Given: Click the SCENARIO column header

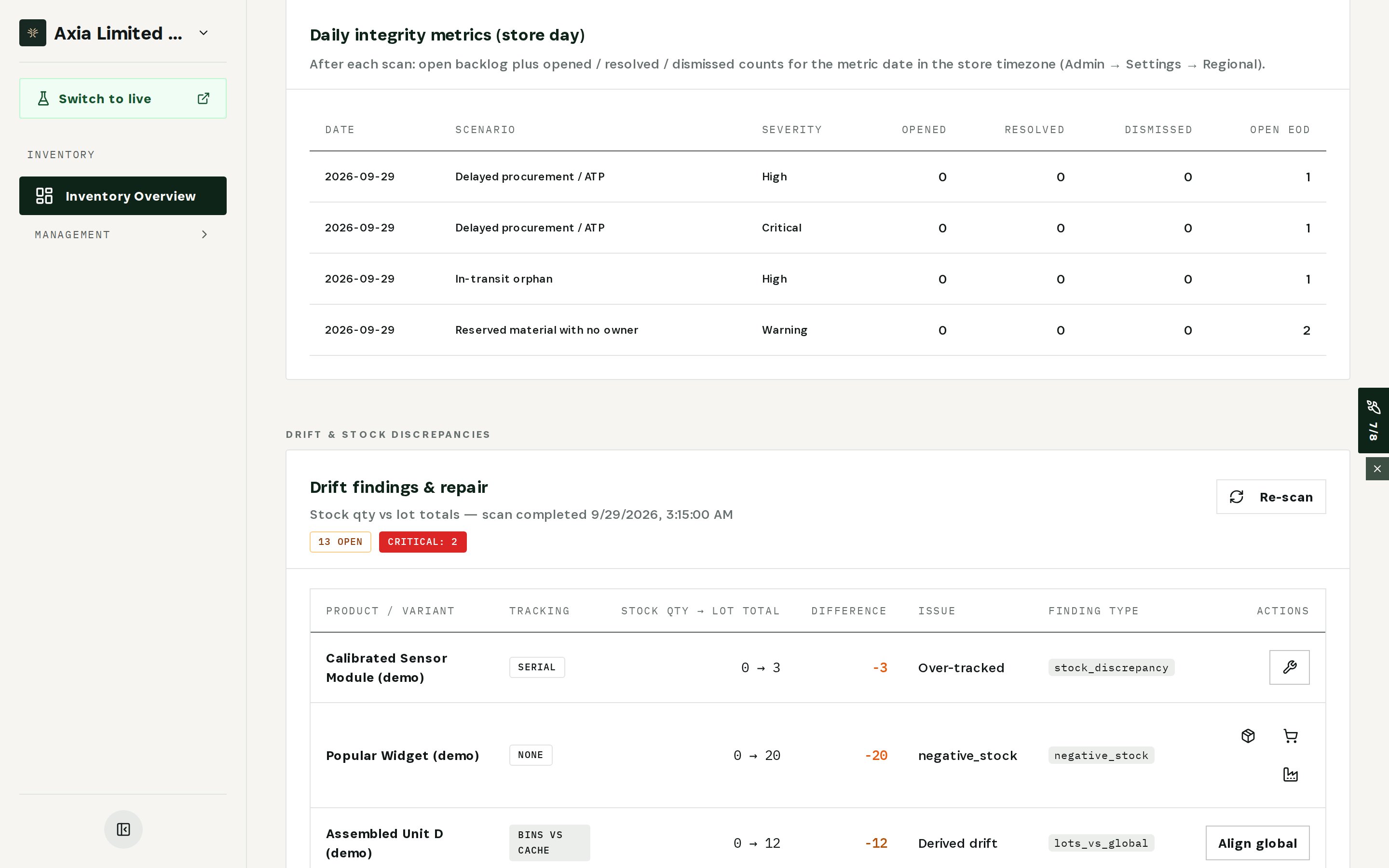Looking at the screenshot, I should pyautogui.click(x=485, y=130).
